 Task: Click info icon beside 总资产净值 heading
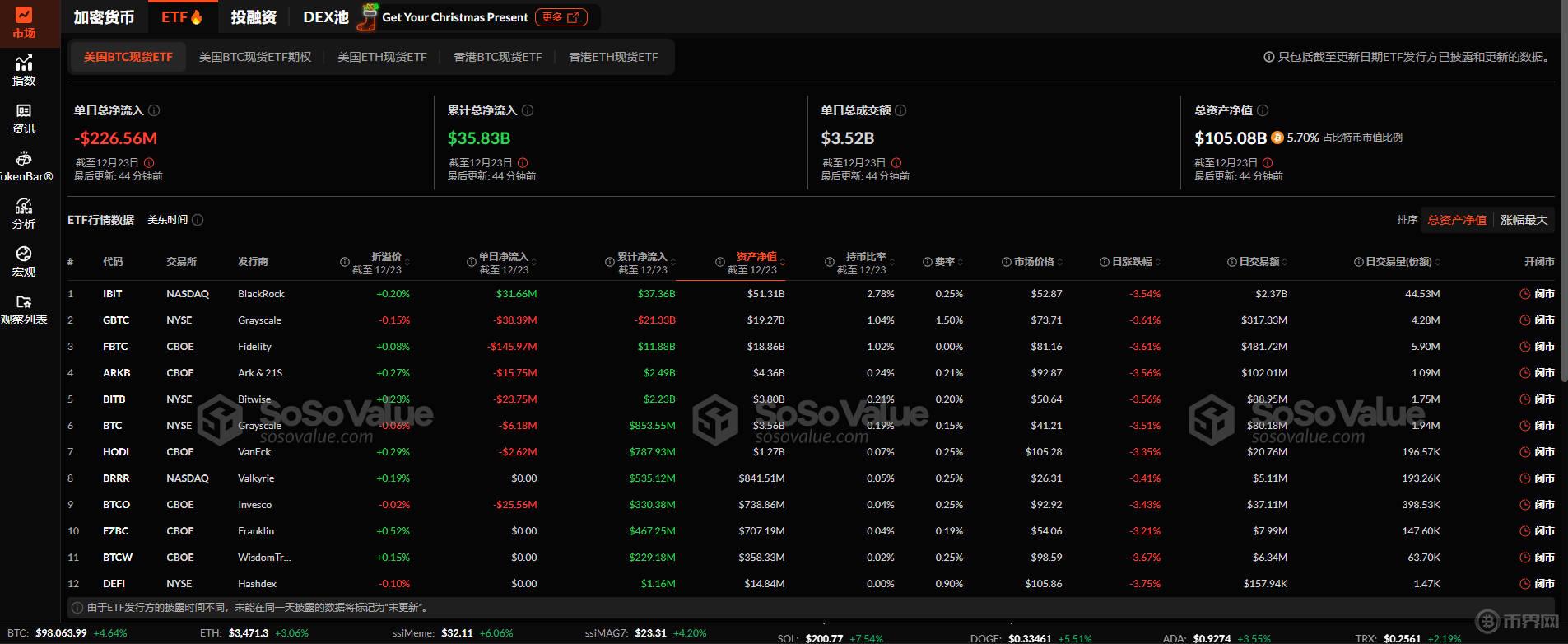1263,110
